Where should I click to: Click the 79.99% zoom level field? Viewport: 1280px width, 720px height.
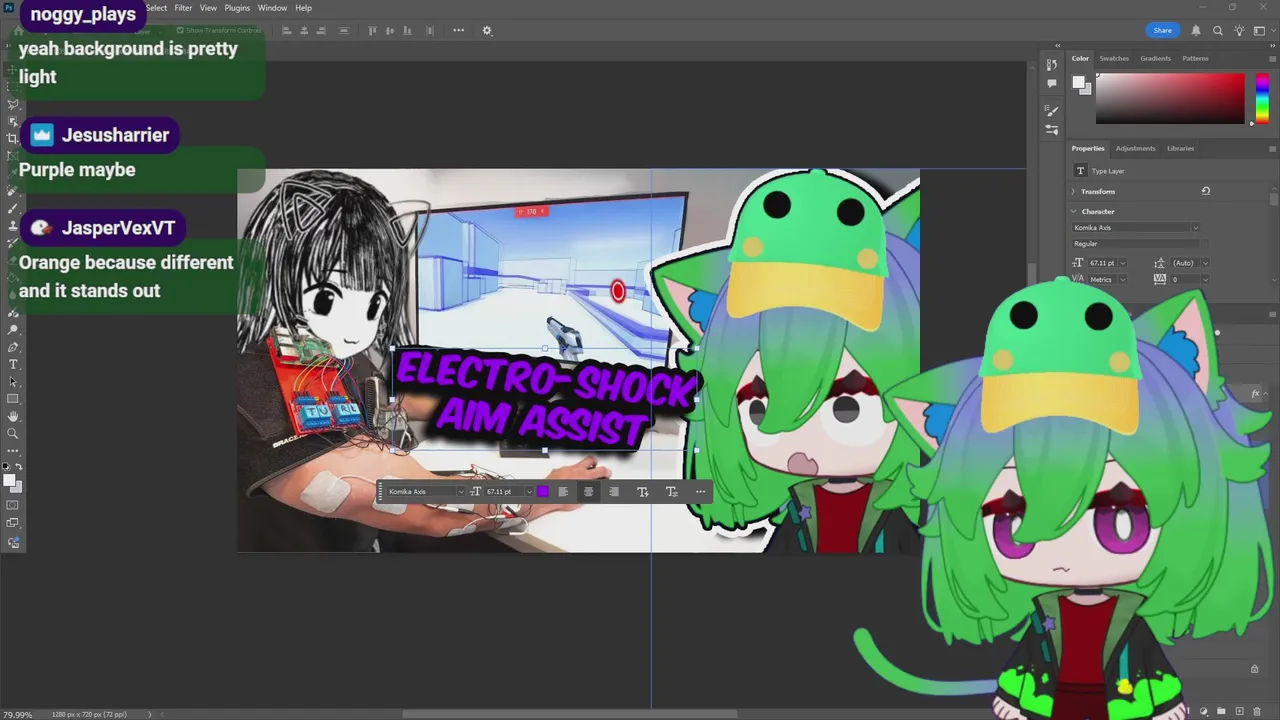click(x=17, y=714)
